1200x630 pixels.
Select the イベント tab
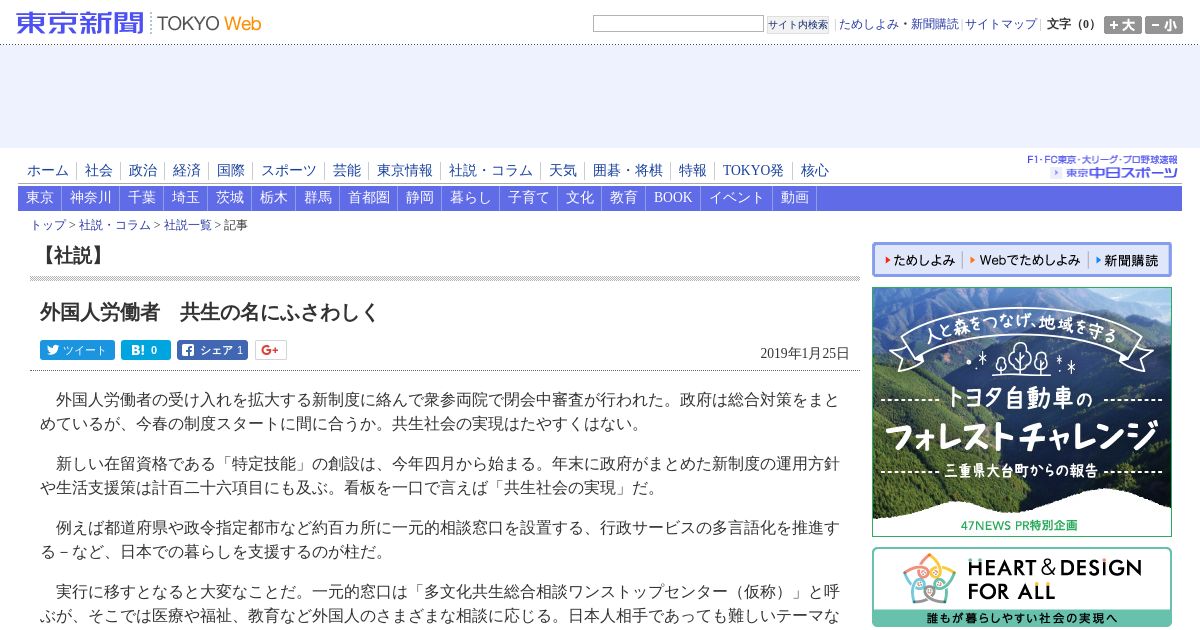pos(737,198)
